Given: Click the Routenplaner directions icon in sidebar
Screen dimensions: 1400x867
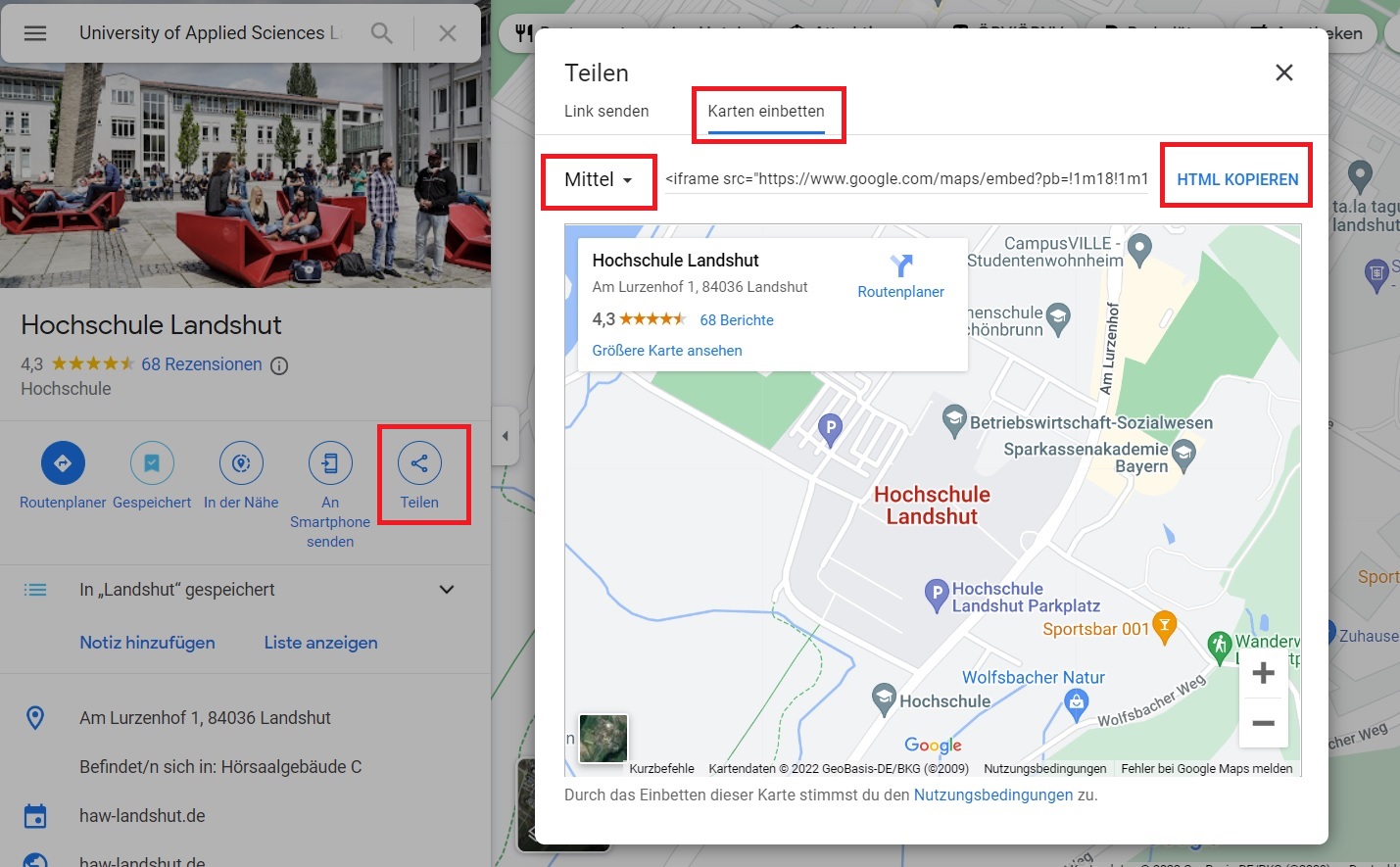Looking at the screenshot, I should pos(63,463).
